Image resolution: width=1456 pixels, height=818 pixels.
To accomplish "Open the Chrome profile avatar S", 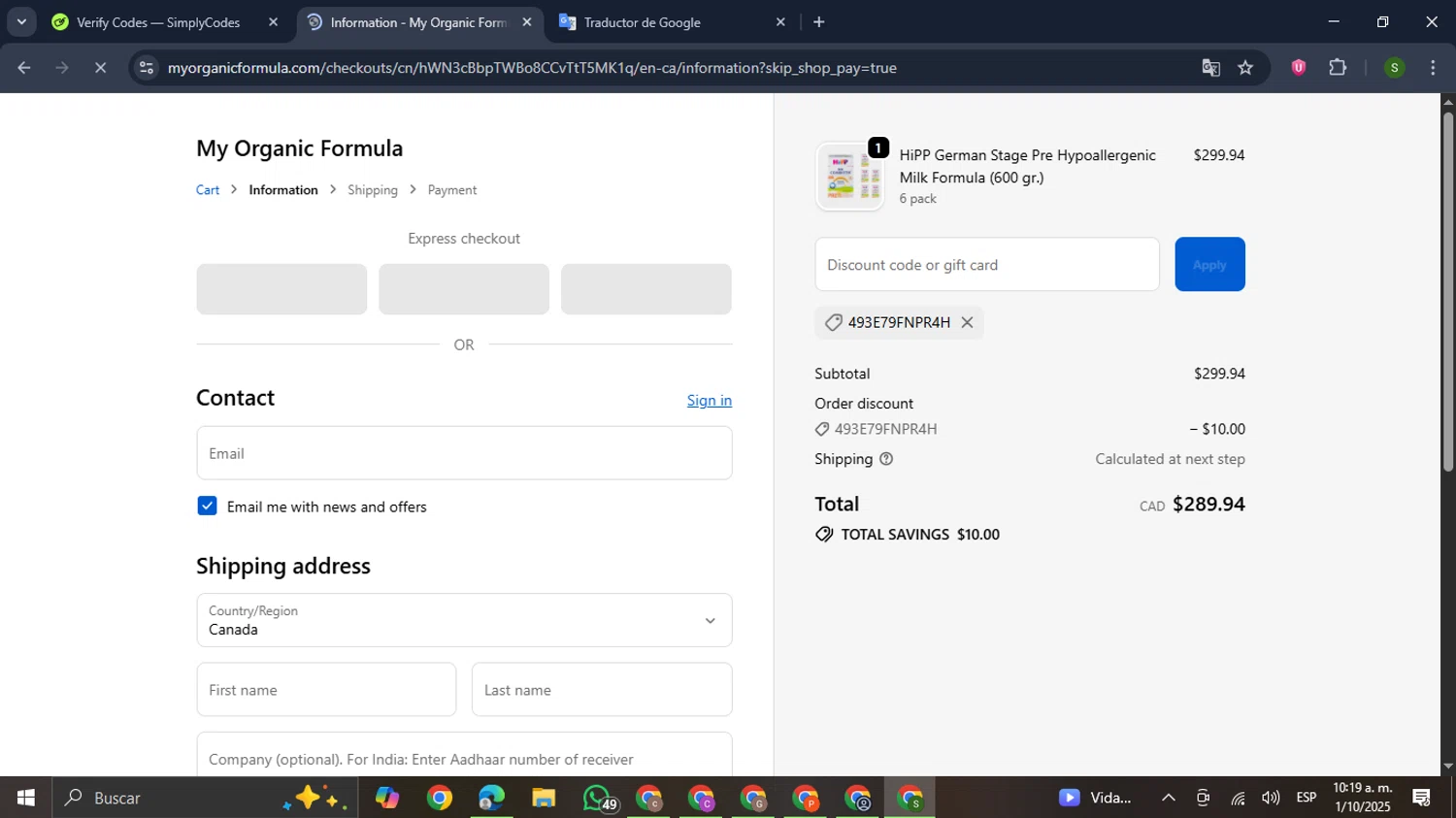I will (1394, 68).
